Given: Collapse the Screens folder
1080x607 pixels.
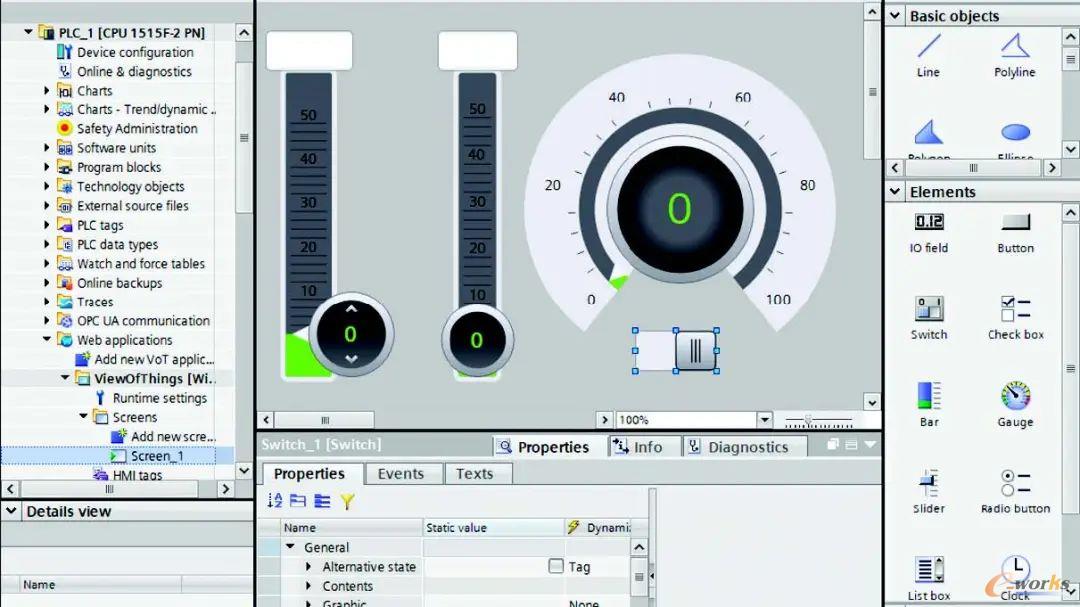Looking at the screenshot, I should (x=83, y=417).
